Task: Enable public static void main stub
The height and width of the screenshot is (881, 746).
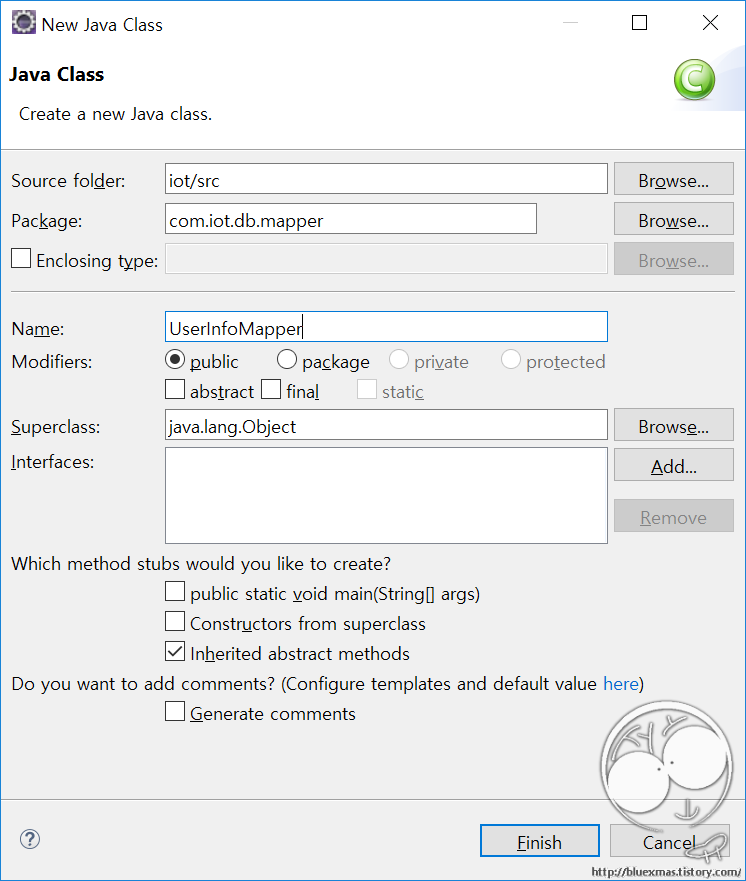Action: click(175, 591)
